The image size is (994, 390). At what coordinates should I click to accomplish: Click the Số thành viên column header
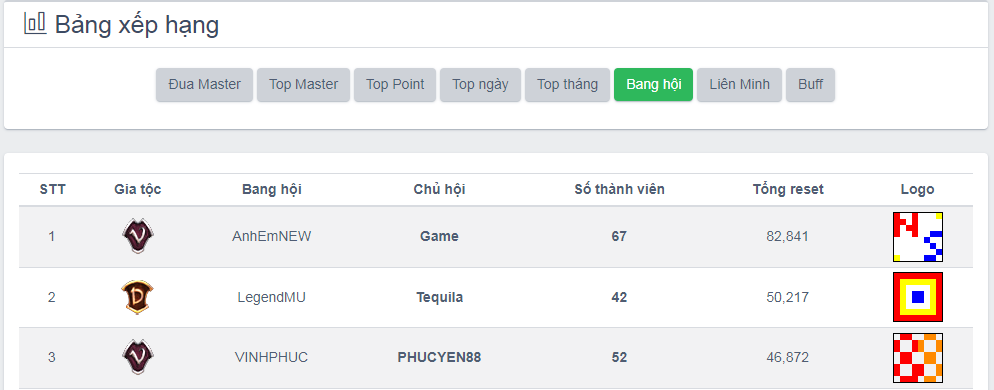(619, 189)
